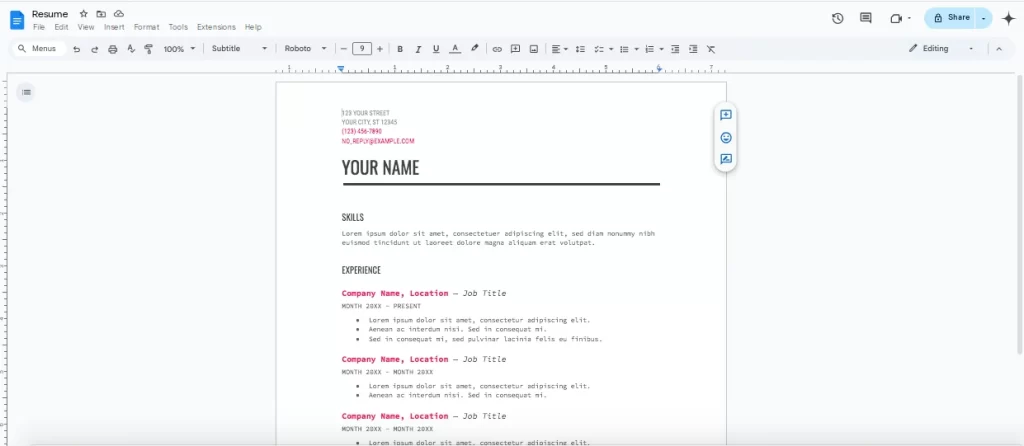
Task: Add comment from the page side panel
Action: 726,115
